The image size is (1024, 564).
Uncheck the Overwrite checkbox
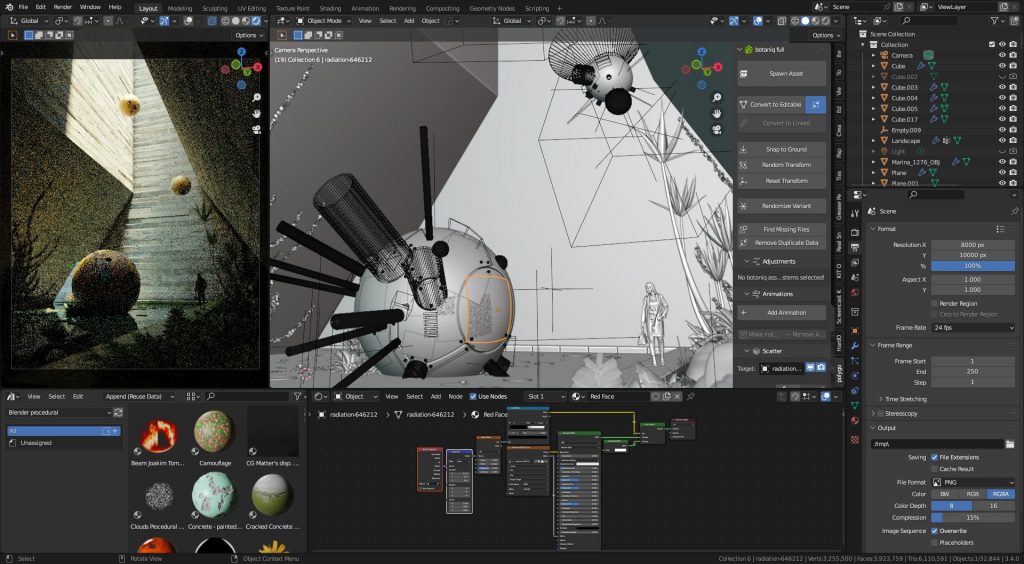[x=935, y=531]
